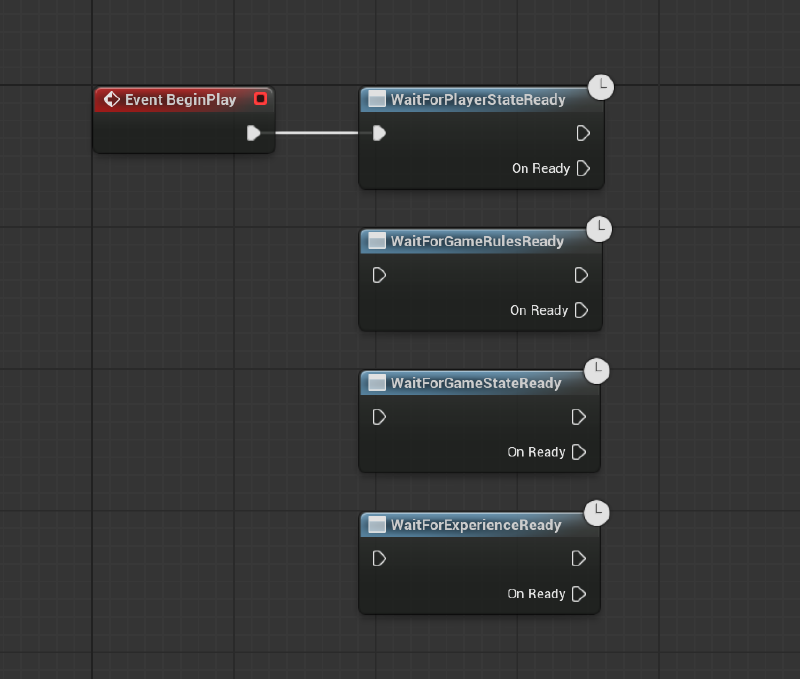Click the input exec pin of WaitForExperienceReady
The width and height of the screenshot is (800, 679).
pyautogui.click(x=378, y=559)
